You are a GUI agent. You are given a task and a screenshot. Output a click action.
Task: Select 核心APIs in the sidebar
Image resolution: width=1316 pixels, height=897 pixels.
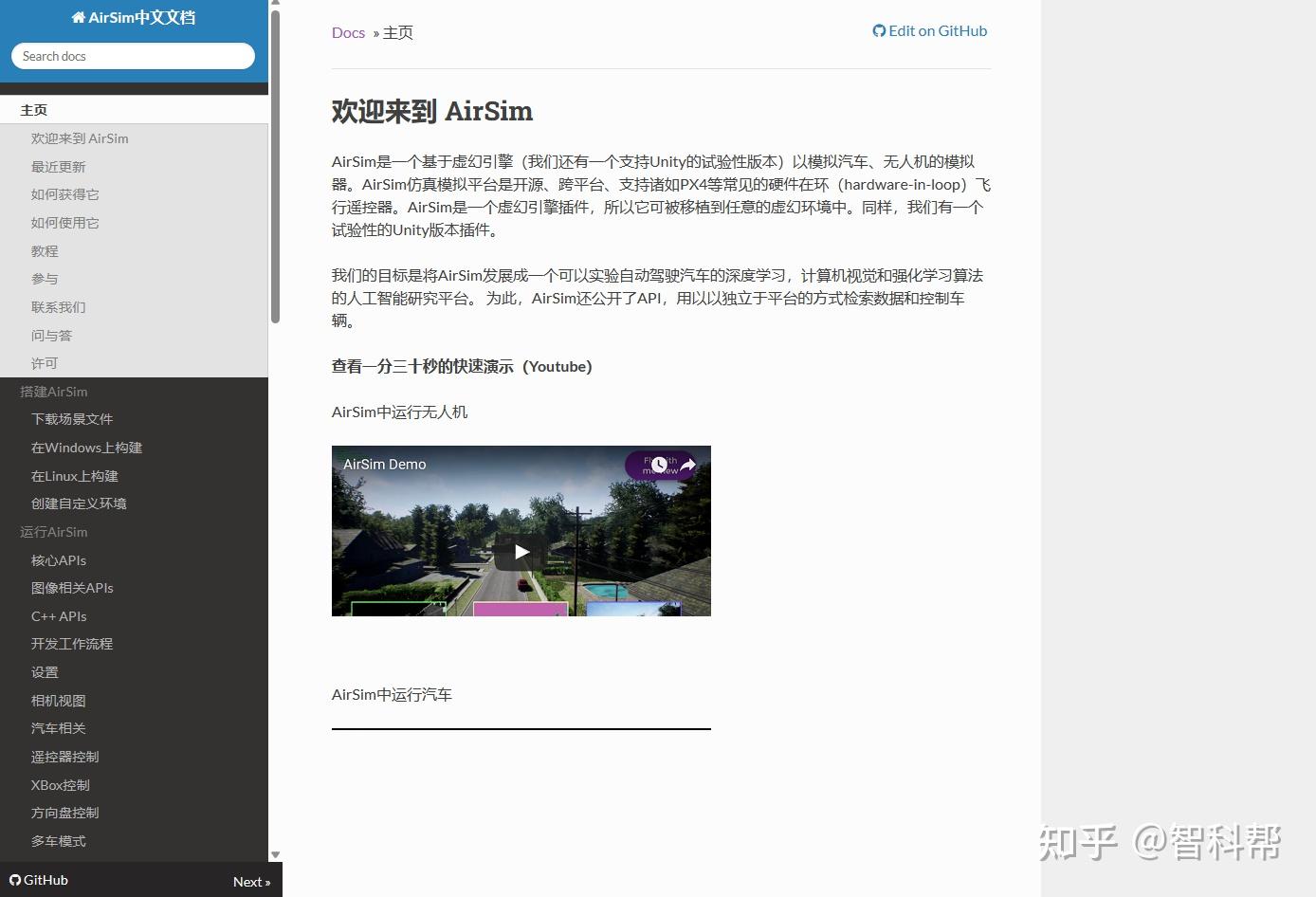[59, 559]
